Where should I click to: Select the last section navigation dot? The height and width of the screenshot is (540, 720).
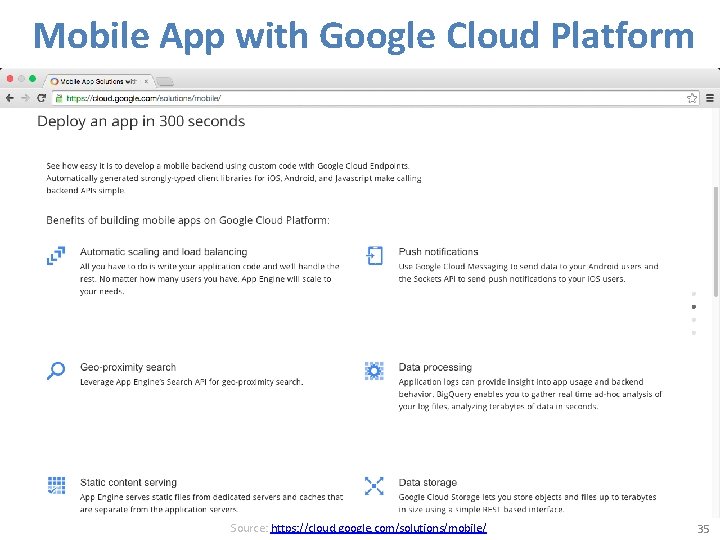[x=694, y=333]
